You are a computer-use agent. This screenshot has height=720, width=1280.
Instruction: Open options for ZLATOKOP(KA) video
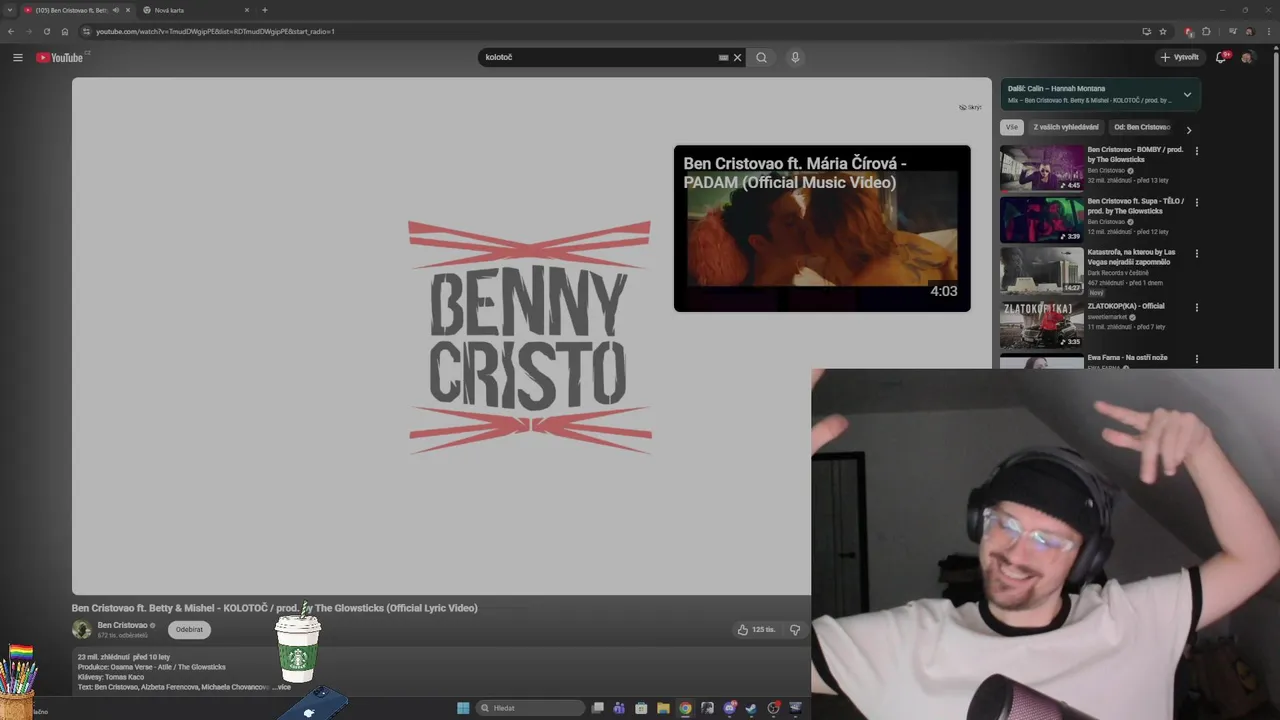(1196, 307)
